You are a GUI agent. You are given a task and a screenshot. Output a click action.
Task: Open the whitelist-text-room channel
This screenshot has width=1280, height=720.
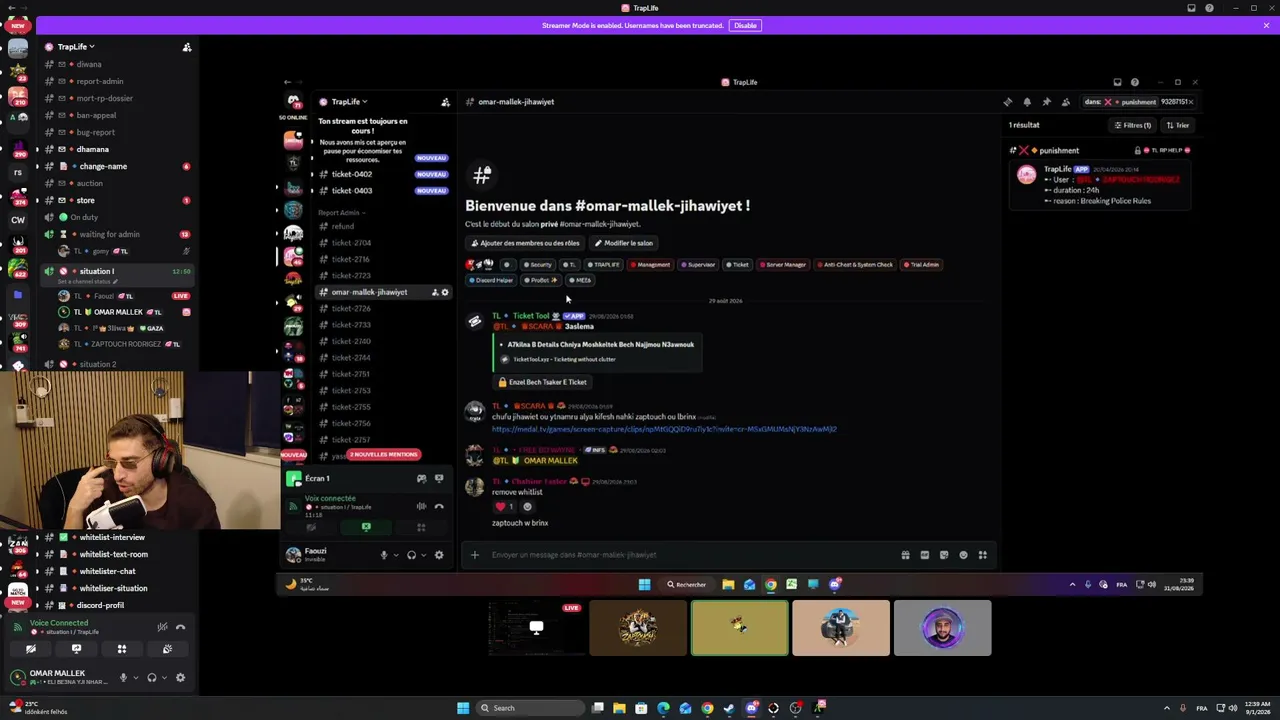point(113,554)
